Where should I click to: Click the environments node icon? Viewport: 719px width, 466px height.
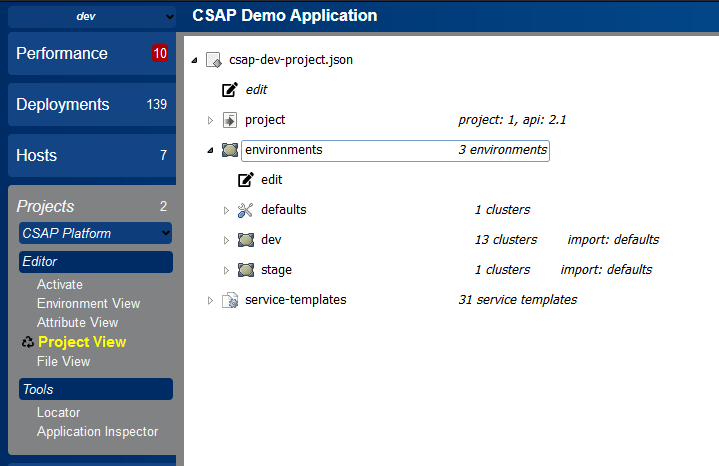point(230,150)
